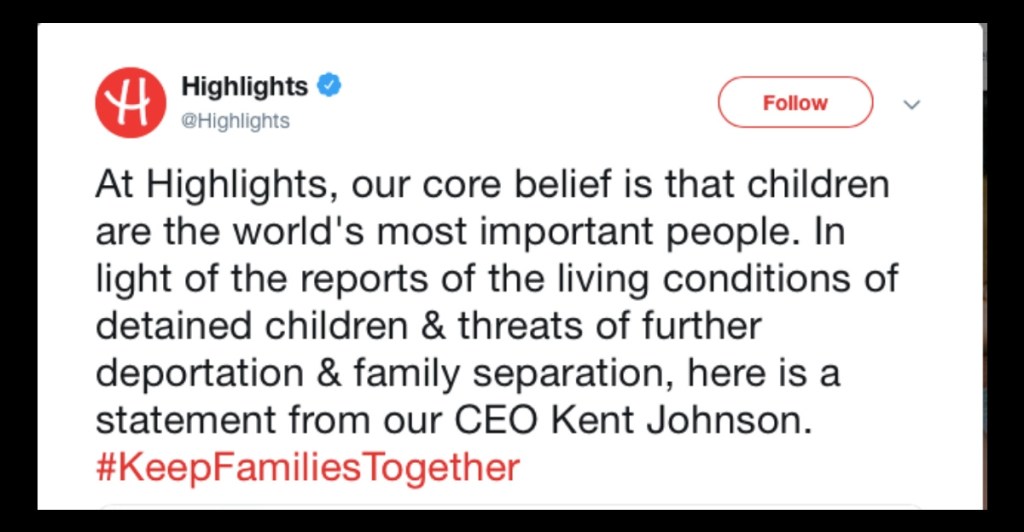Click the blue verified checkmark badge
Image resolution: width=1024 pixels, height=532 pixels.
(x=330, y=86)
